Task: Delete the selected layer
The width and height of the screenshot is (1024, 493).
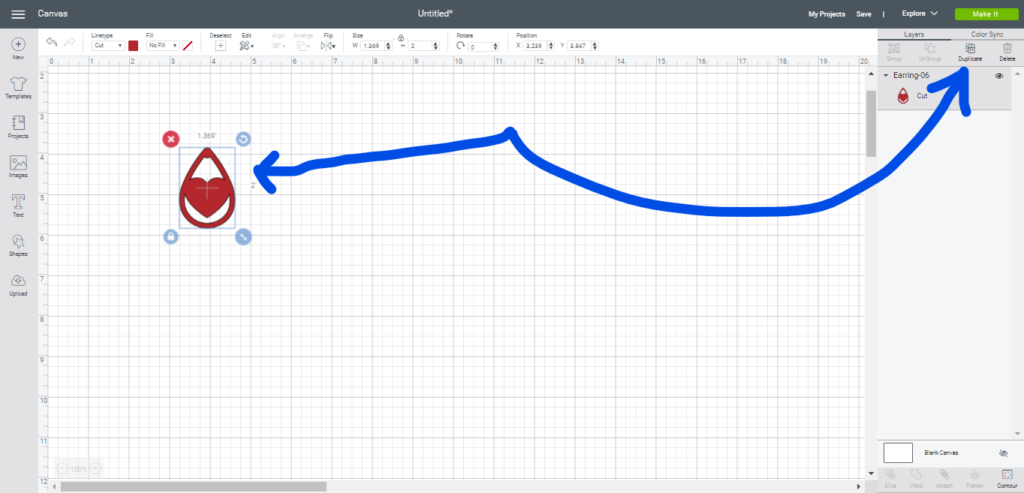Action: click(1006, 49)
